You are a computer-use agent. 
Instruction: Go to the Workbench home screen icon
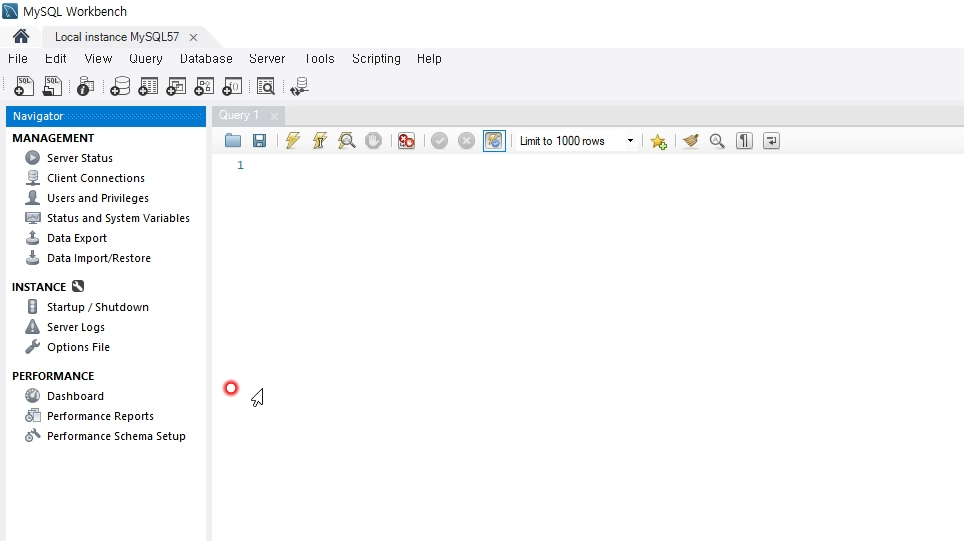coord(21,37)
